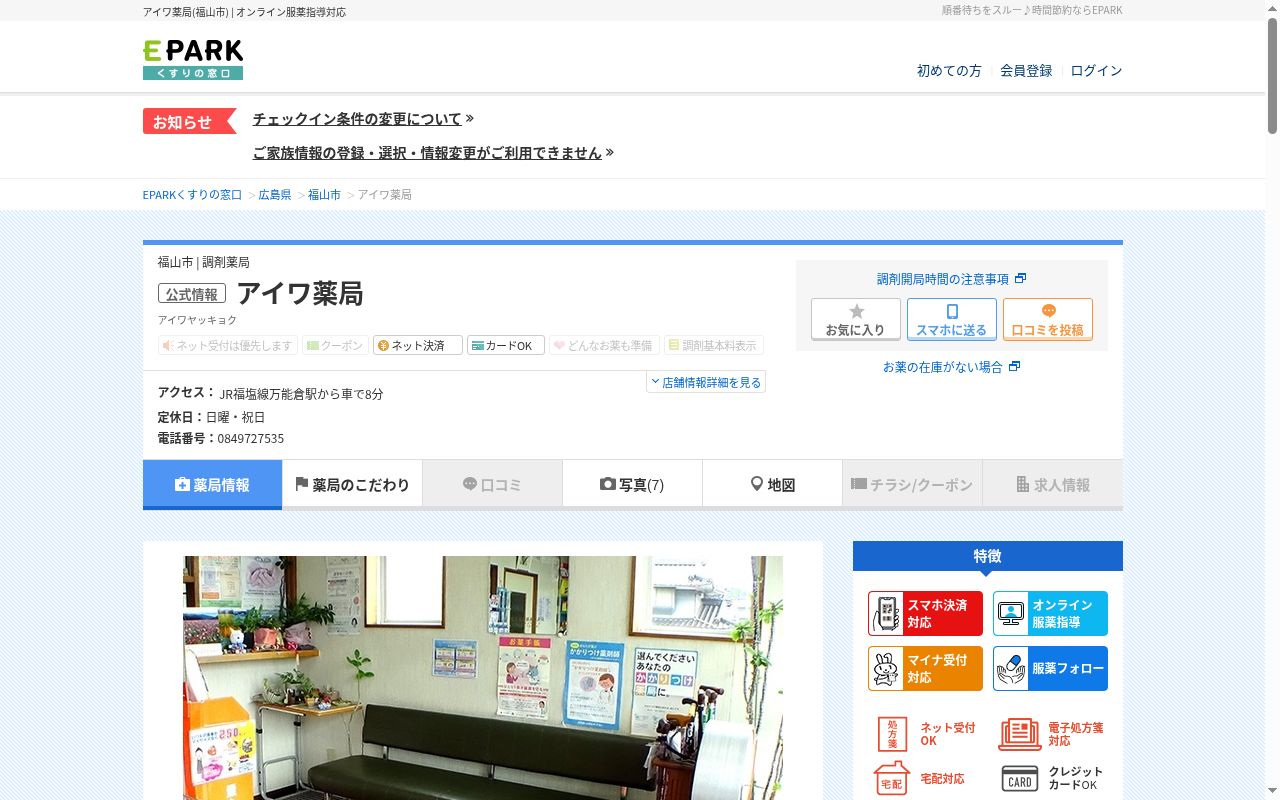
Task: Click the phone number 0849727535
Action: [251, 438]
